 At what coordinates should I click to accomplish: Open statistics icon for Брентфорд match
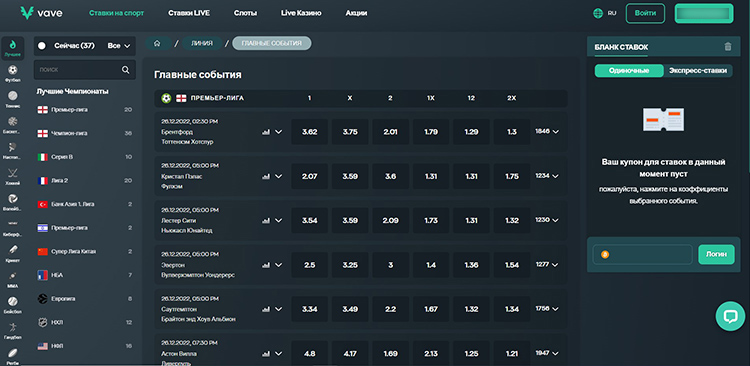click(x=266, y=132)
